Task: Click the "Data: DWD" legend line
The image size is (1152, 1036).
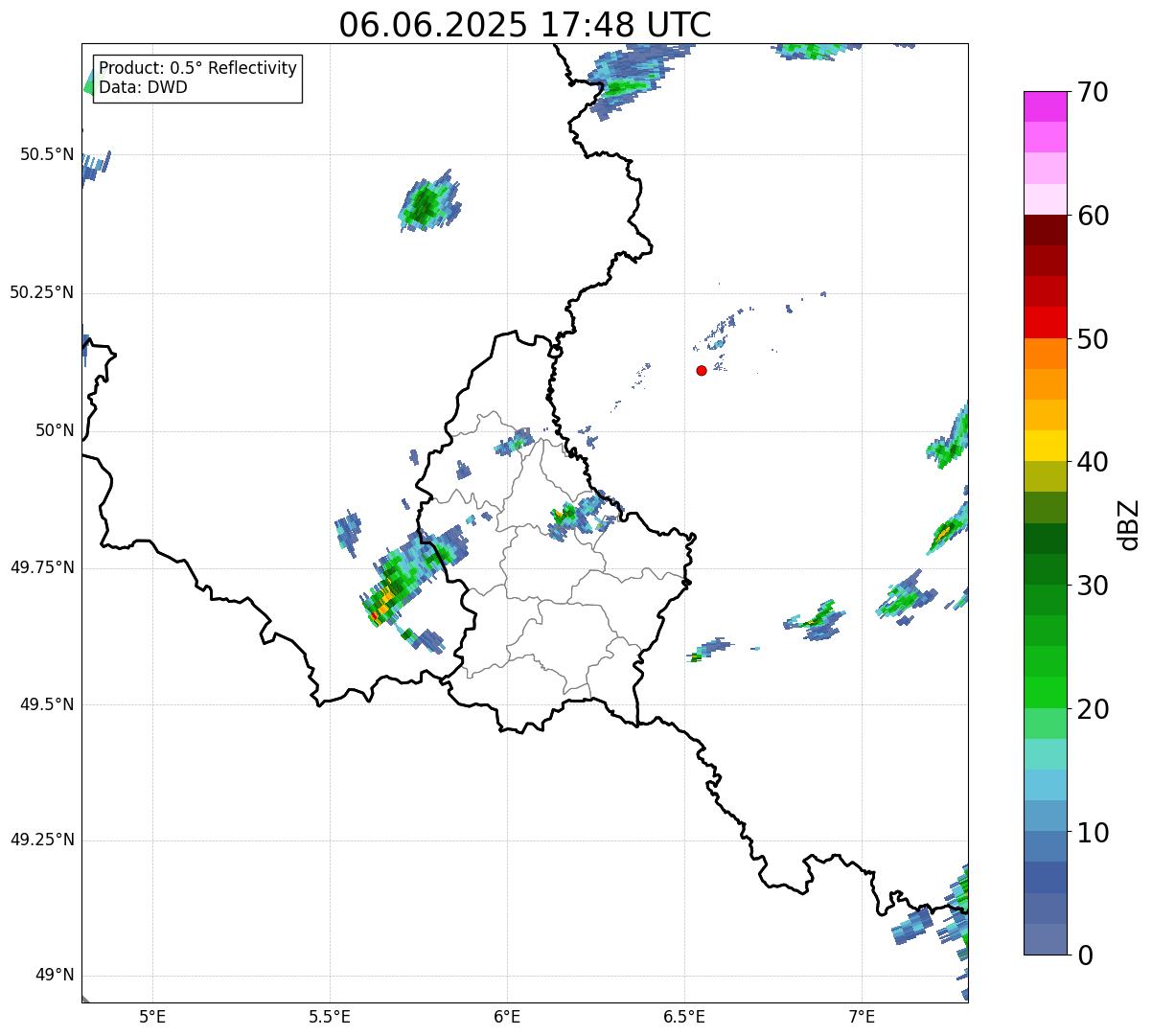Action: 144,87
